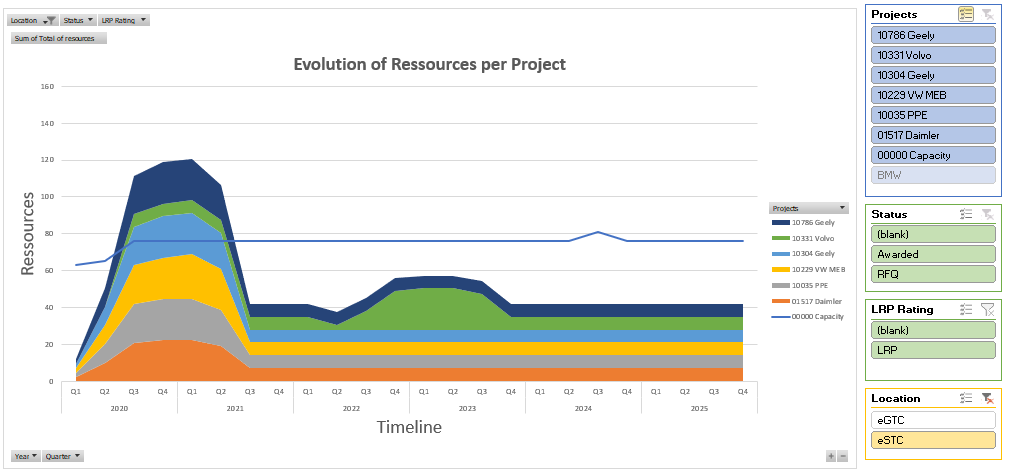The width and height of the screenshot is (1010, 475).
Task: Clear filter on Status slicer
Action: point(987,214)
